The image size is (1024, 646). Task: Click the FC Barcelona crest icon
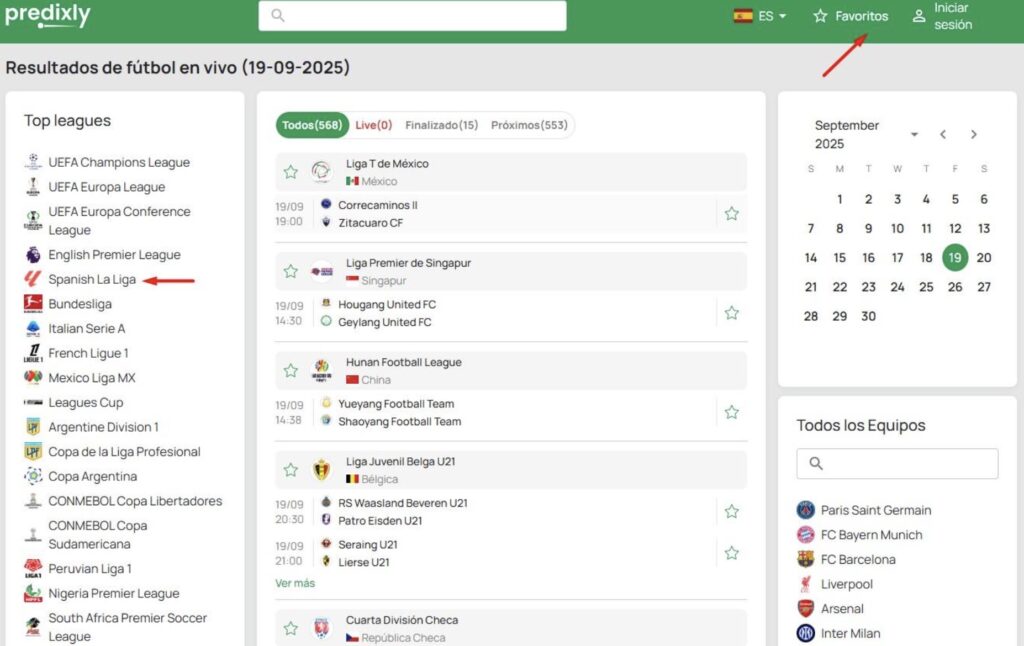(x=806, y=559)
